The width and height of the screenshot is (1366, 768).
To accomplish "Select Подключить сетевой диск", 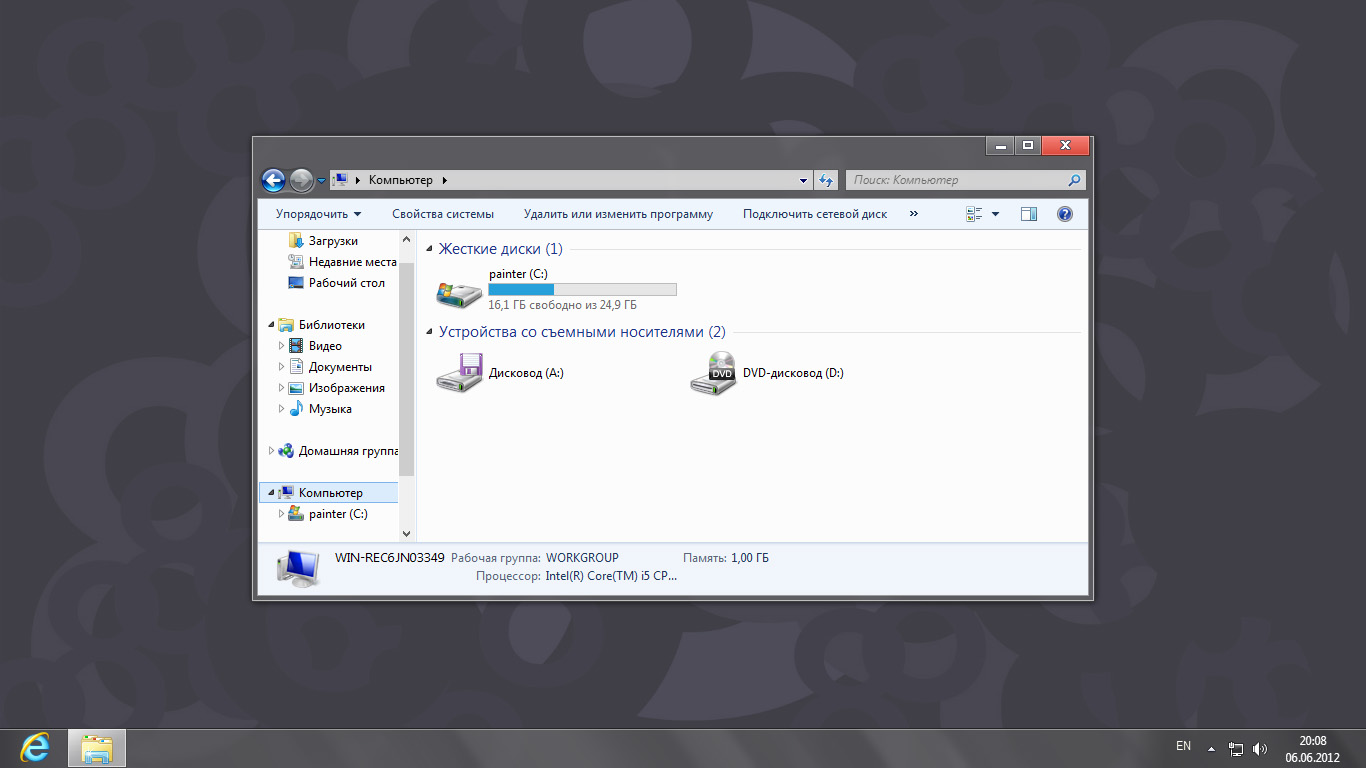I will click(815, 214).
